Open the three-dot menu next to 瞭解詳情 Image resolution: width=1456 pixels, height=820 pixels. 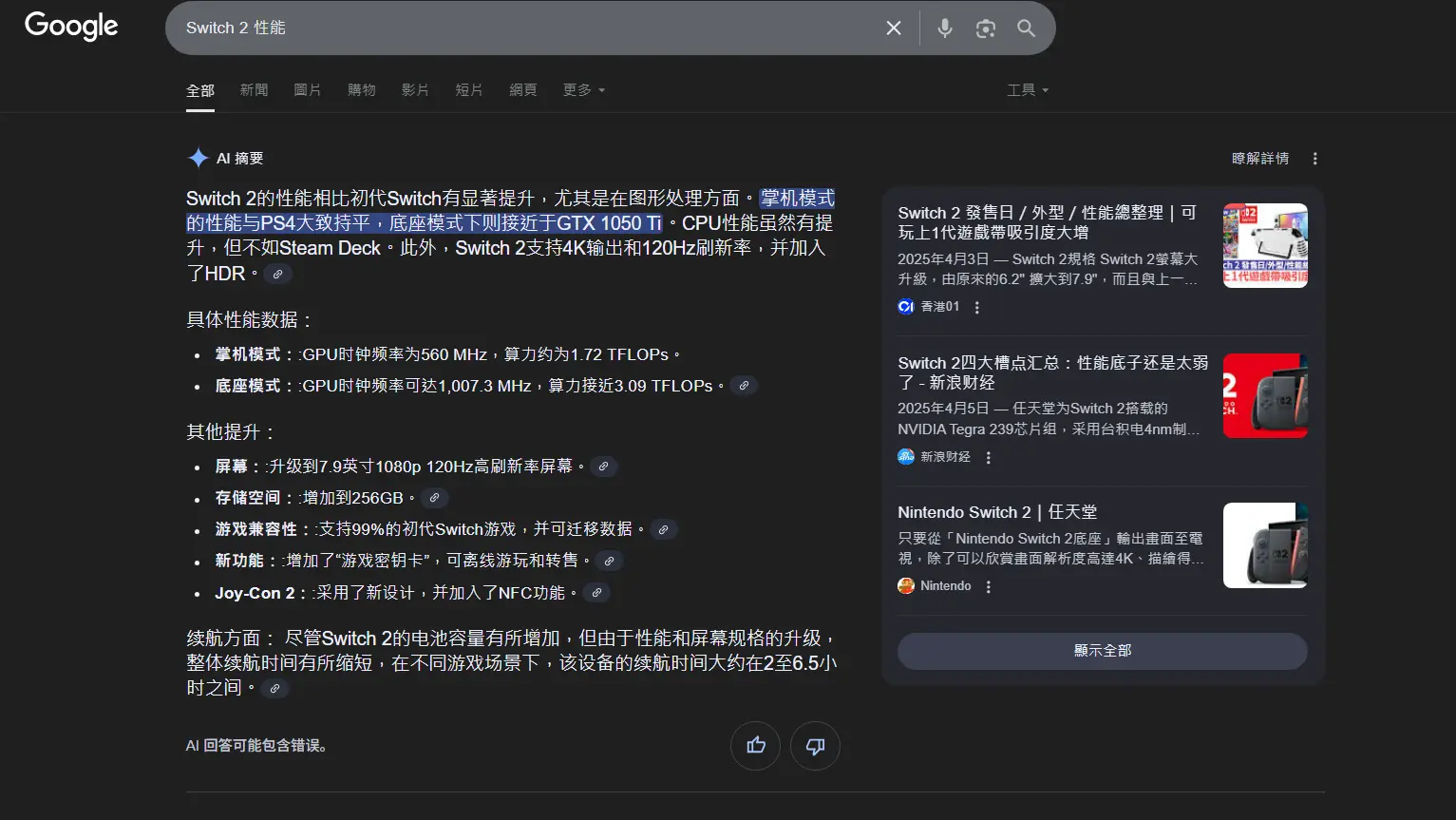tap(1315, 158)
